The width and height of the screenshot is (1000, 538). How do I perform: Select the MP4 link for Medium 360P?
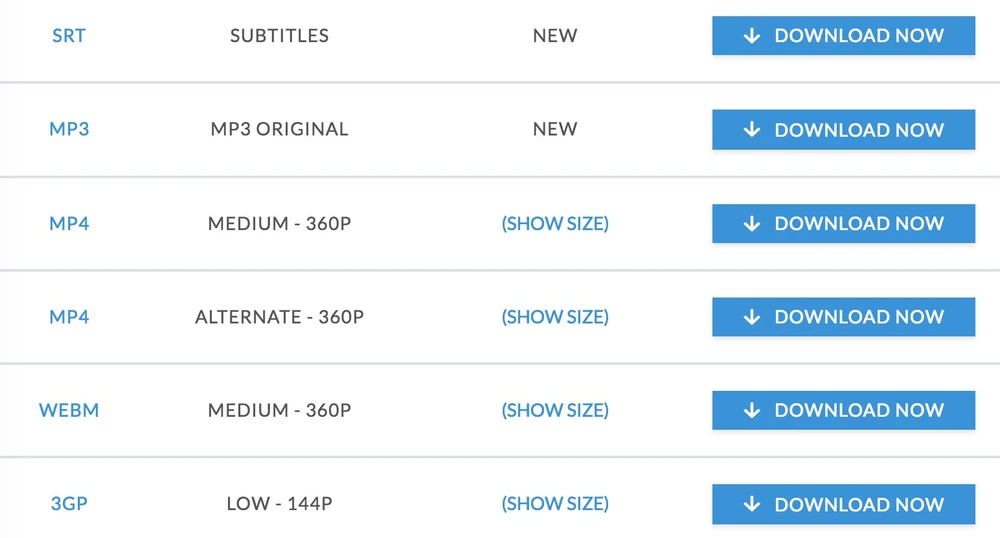point(69,223)
